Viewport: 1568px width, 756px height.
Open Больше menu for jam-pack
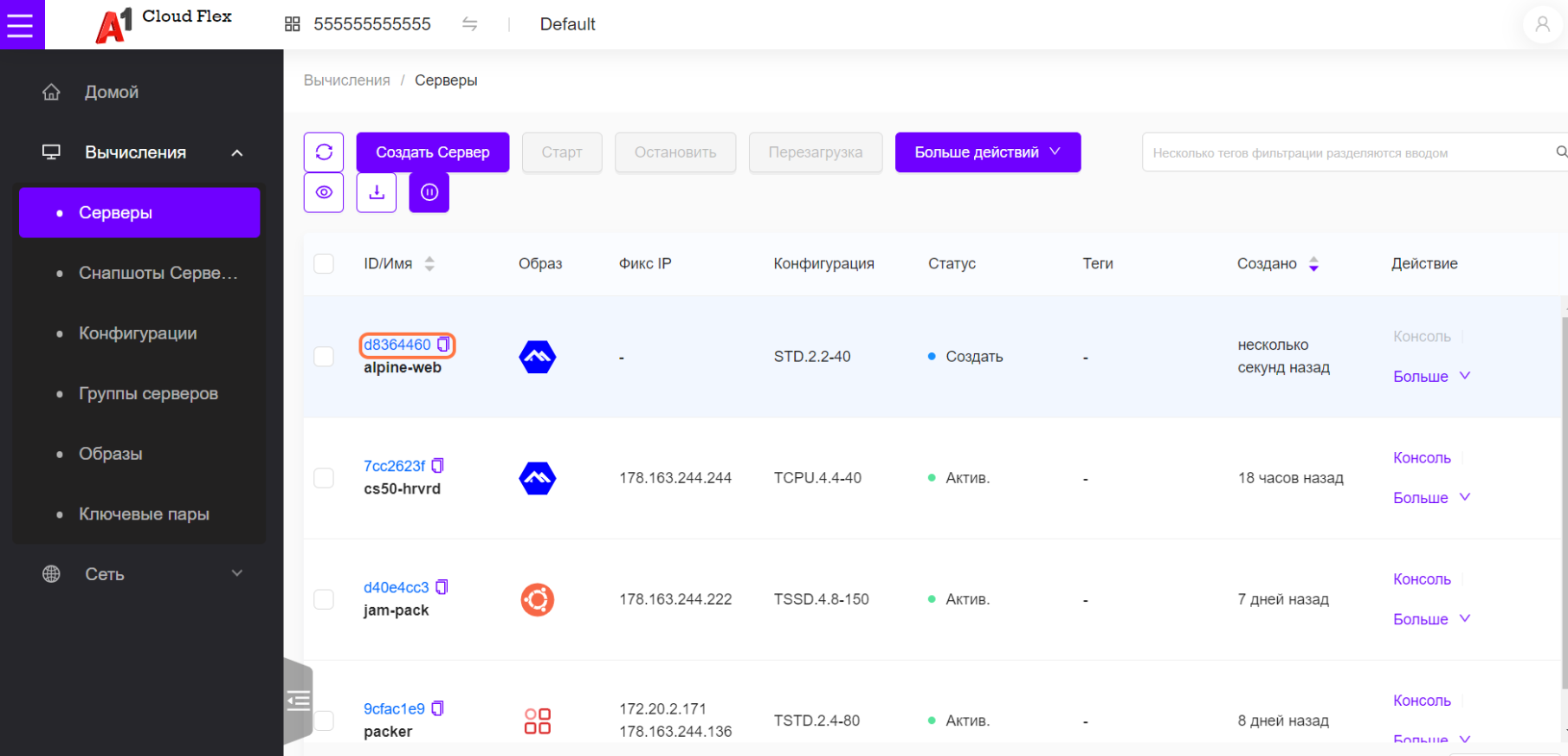point(1431,619)
